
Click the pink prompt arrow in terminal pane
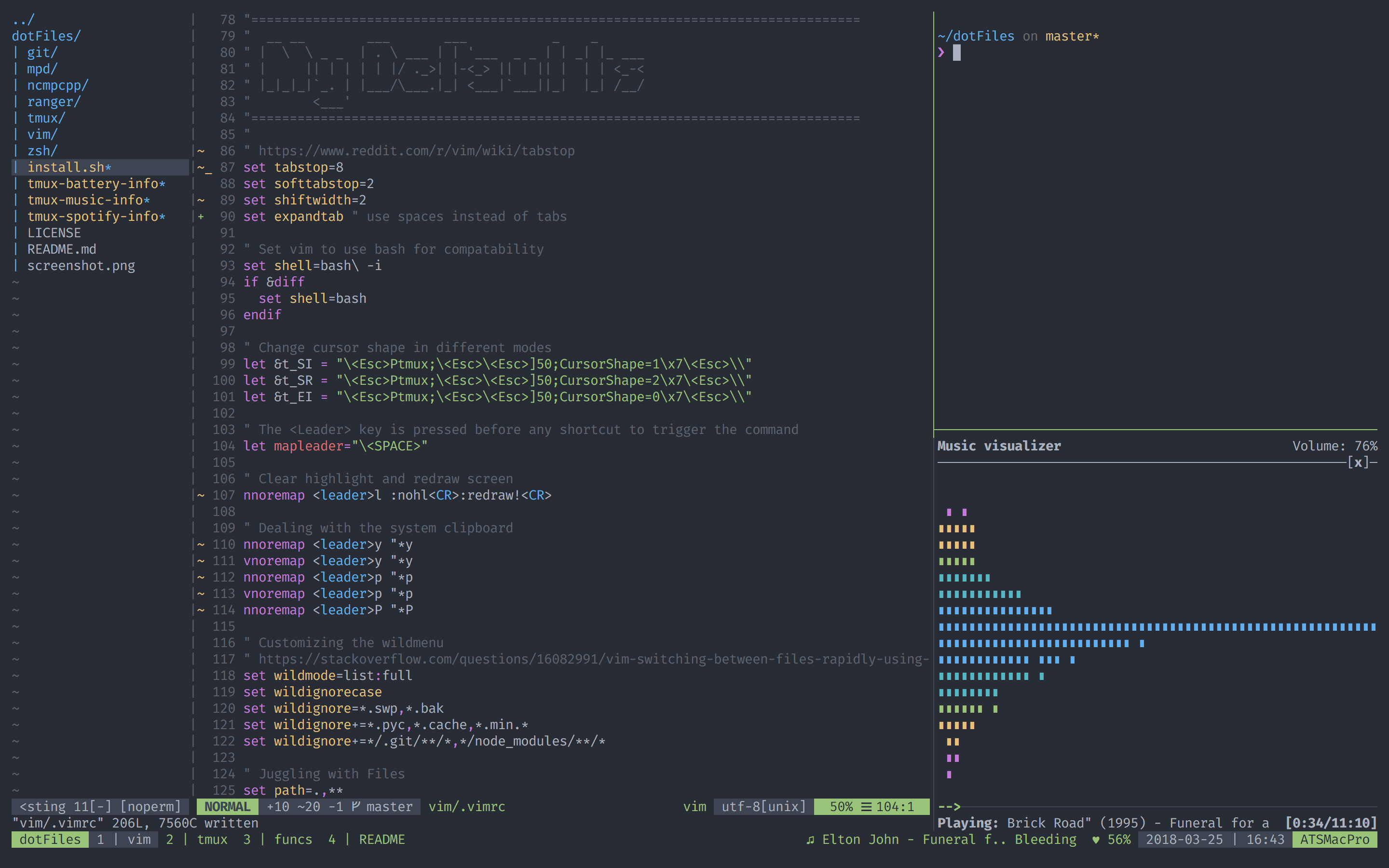[941, 52]
